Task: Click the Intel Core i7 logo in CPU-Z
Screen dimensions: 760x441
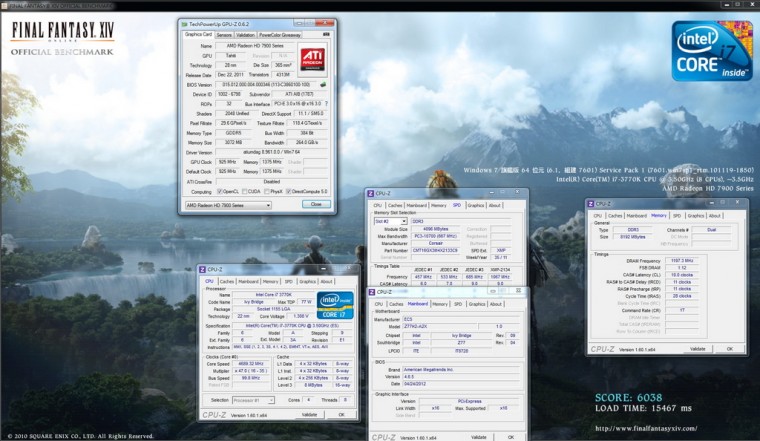Action: (334, 304)
